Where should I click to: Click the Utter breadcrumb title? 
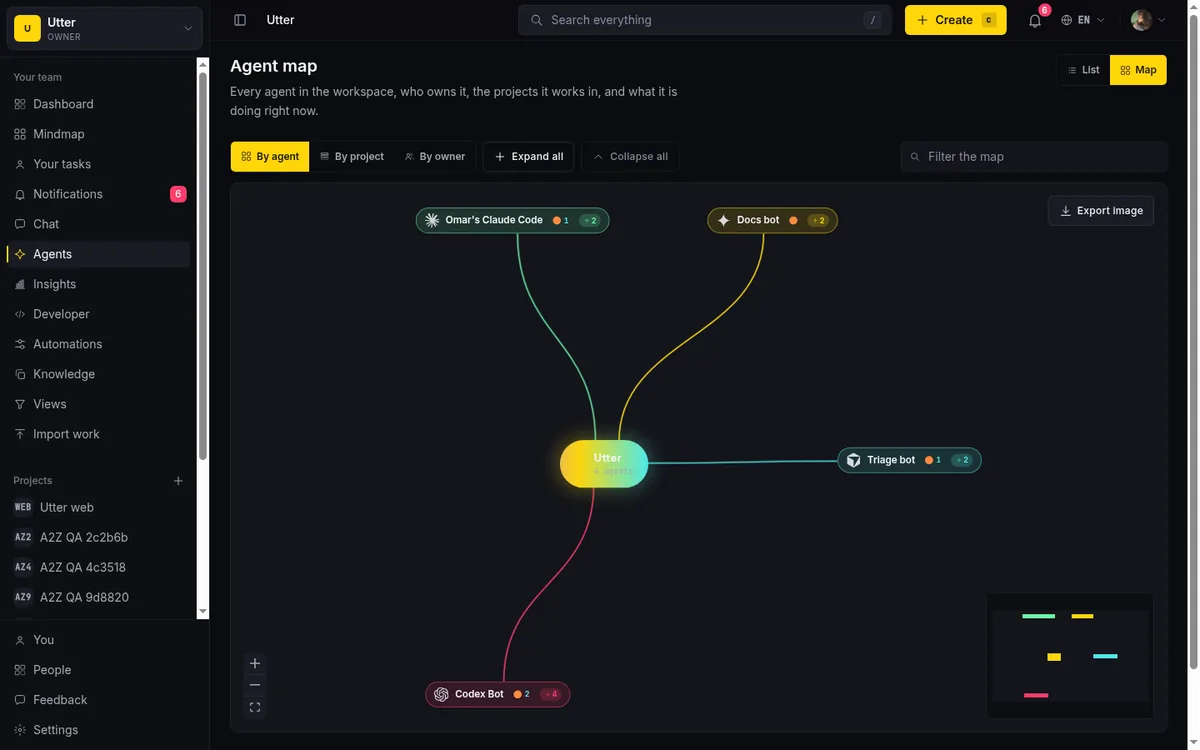280,20
